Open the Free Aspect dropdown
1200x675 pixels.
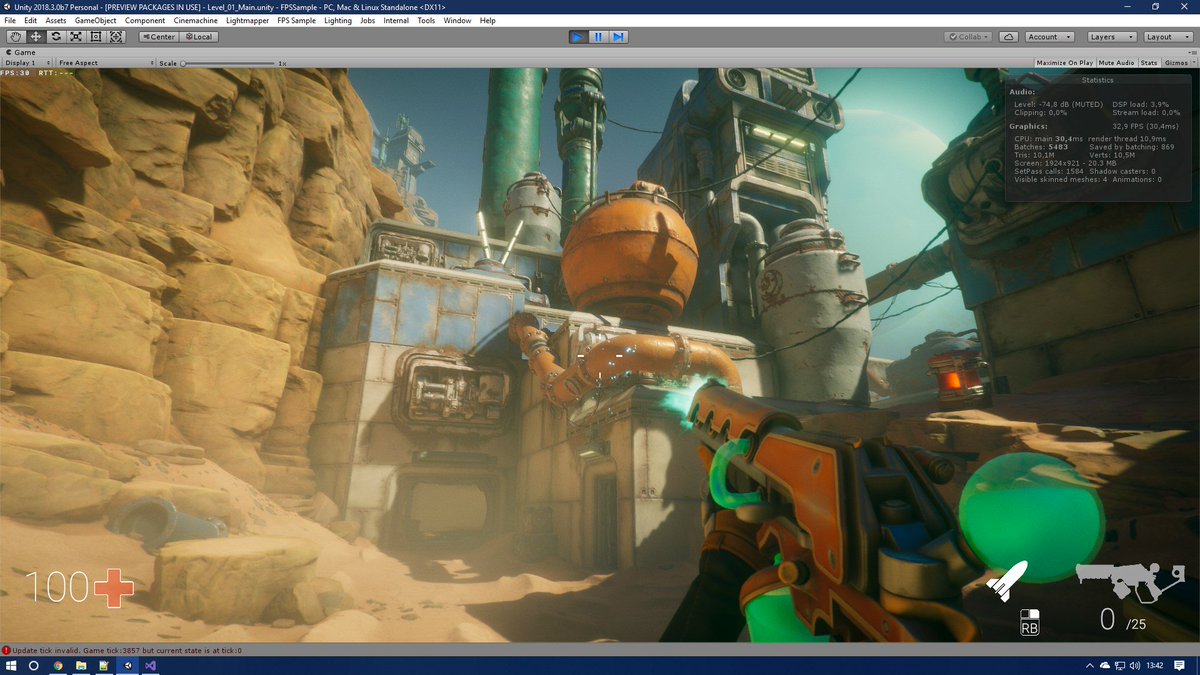click(x=105, y=63)
